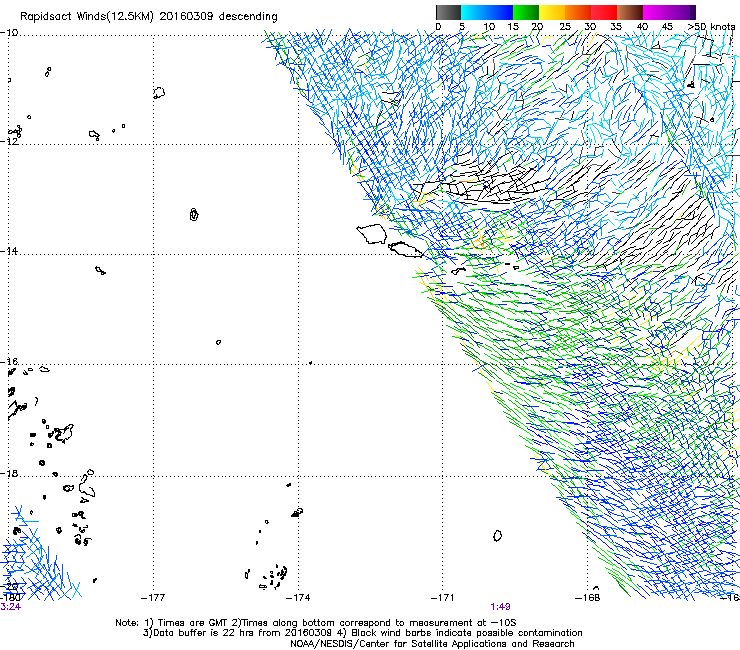740x650 pixels.
Task: Click the blue 5-15 knots legend gradient
Action: pos(487,12)
